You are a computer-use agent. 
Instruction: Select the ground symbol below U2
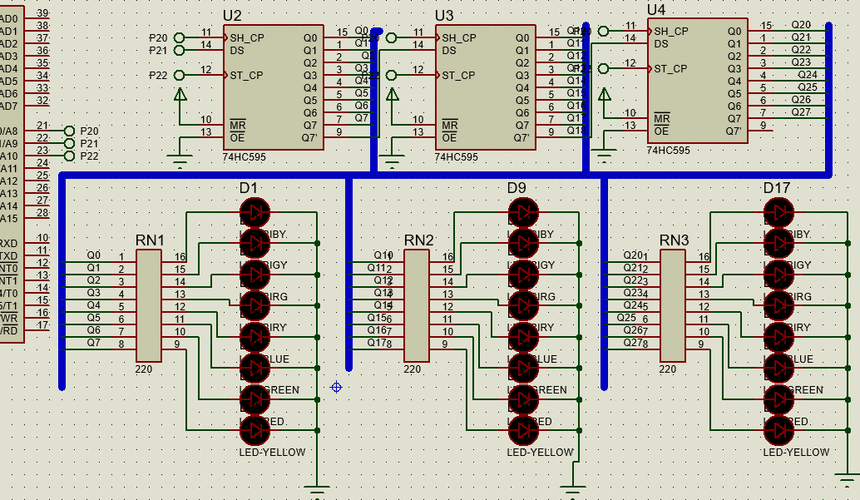pyautogui.click(x=180, y=158)
